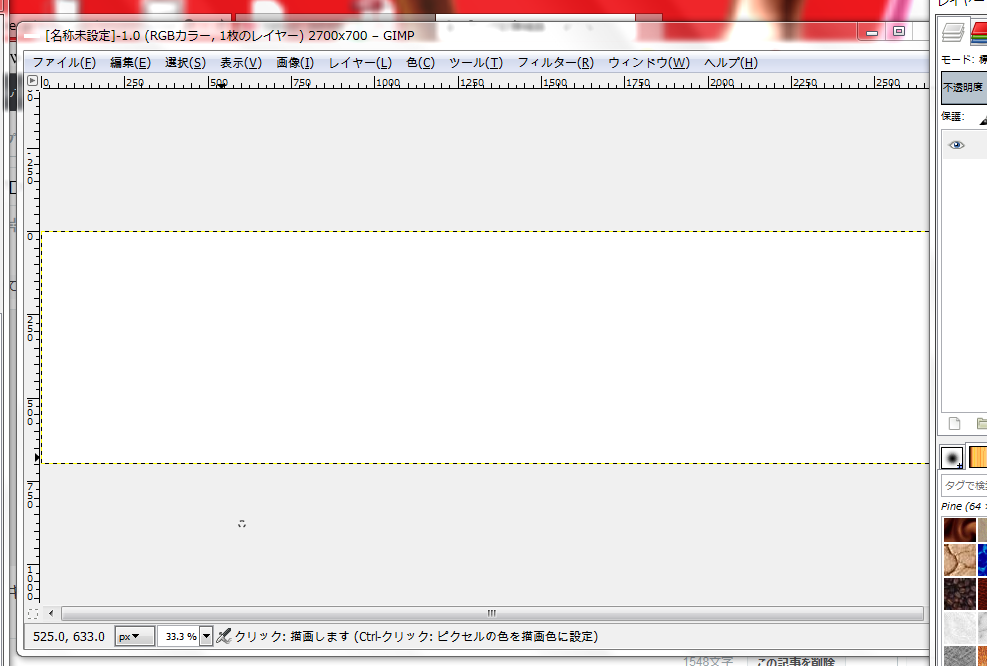
Task: Select the cracked beige pattern thumbnail
Action: (959, 560)
